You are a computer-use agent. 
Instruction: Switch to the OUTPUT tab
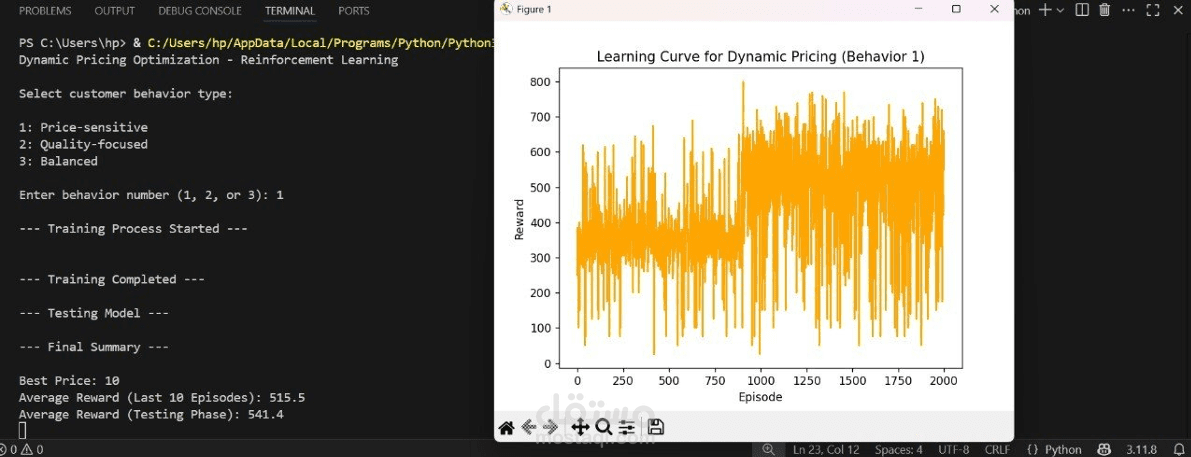coord(115,11)
